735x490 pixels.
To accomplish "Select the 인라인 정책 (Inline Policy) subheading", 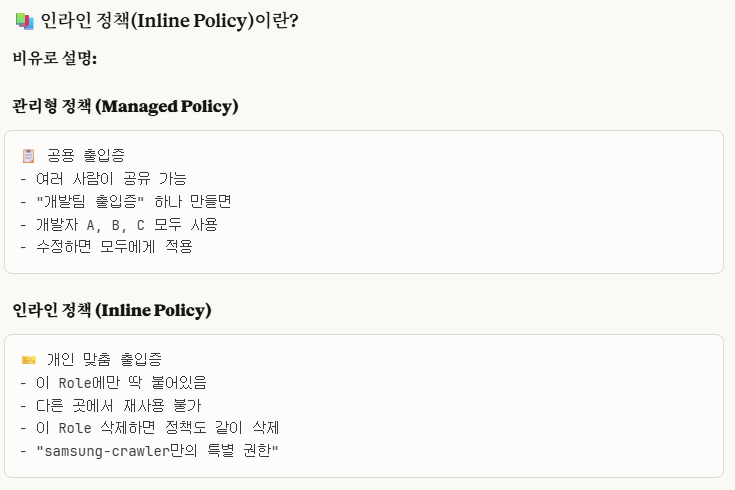I will point(112,310).
